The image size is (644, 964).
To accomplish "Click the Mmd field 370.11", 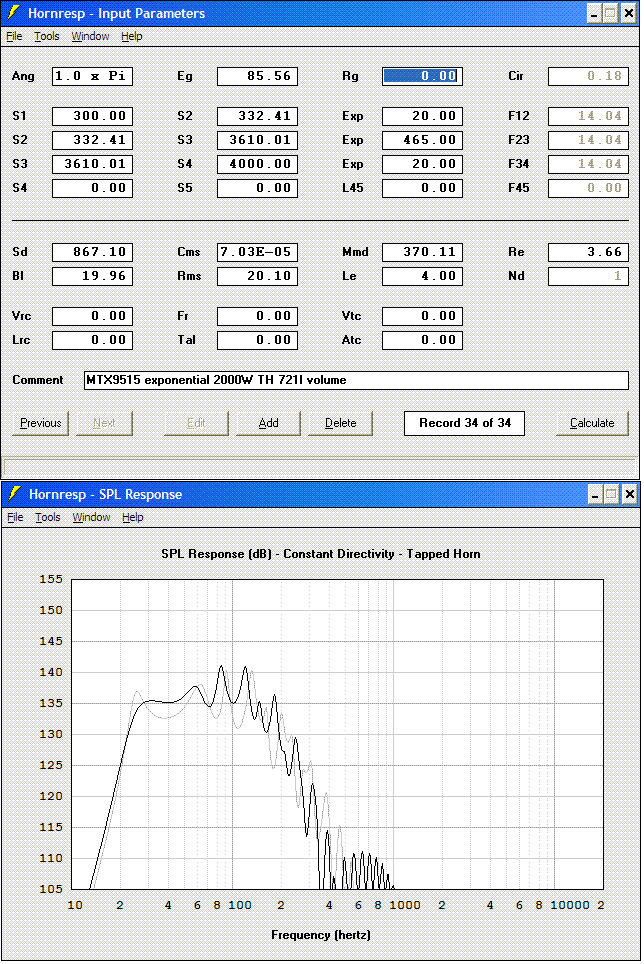I will [x=422, y=252].
